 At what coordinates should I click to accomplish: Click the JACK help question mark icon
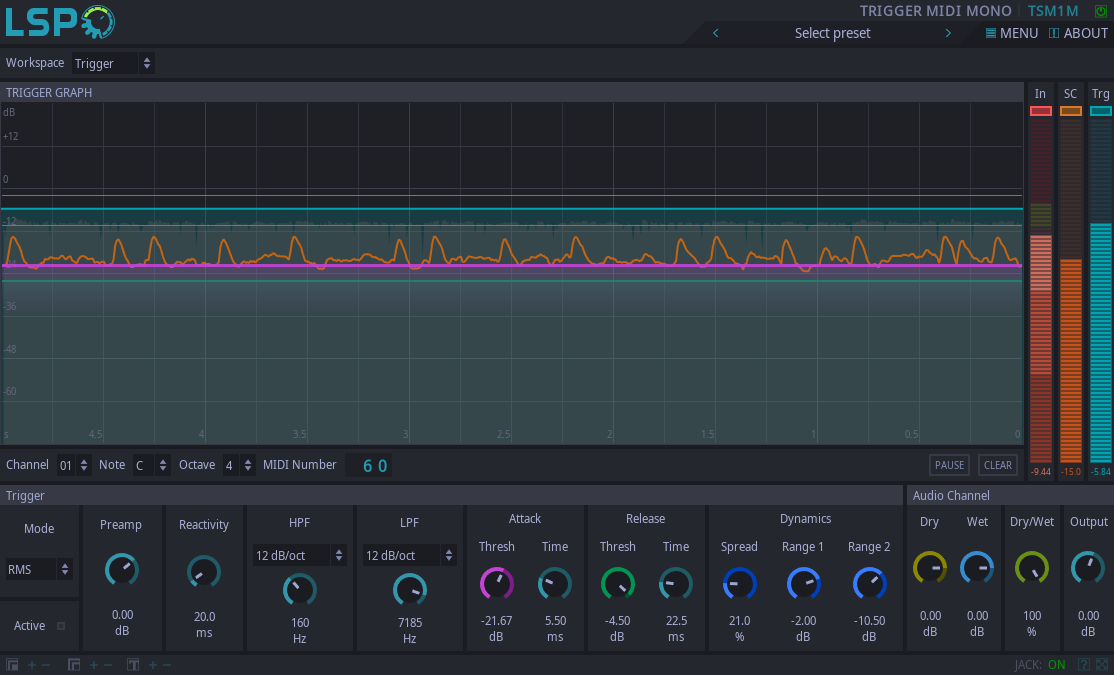[1083, 664]
